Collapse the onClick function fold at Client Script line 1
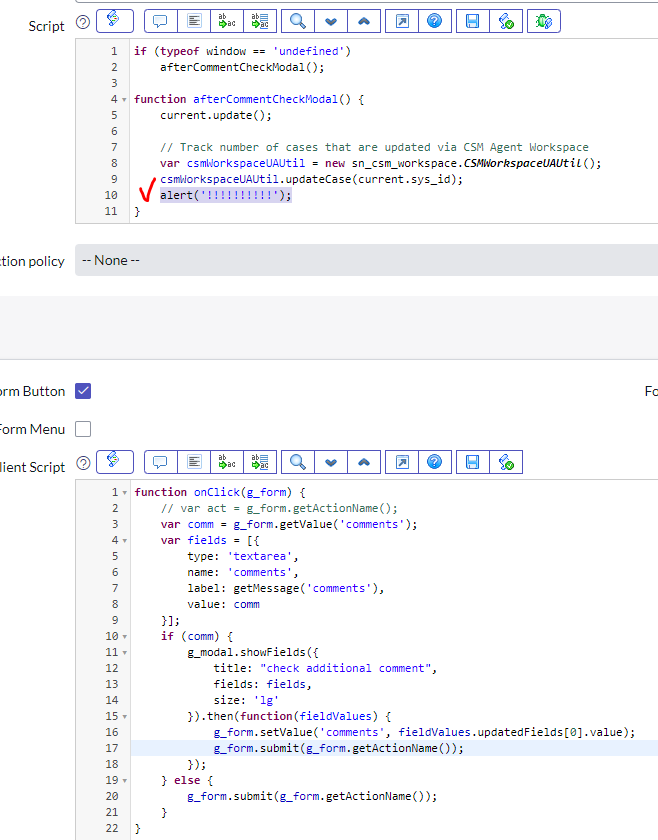 [124, 492]
